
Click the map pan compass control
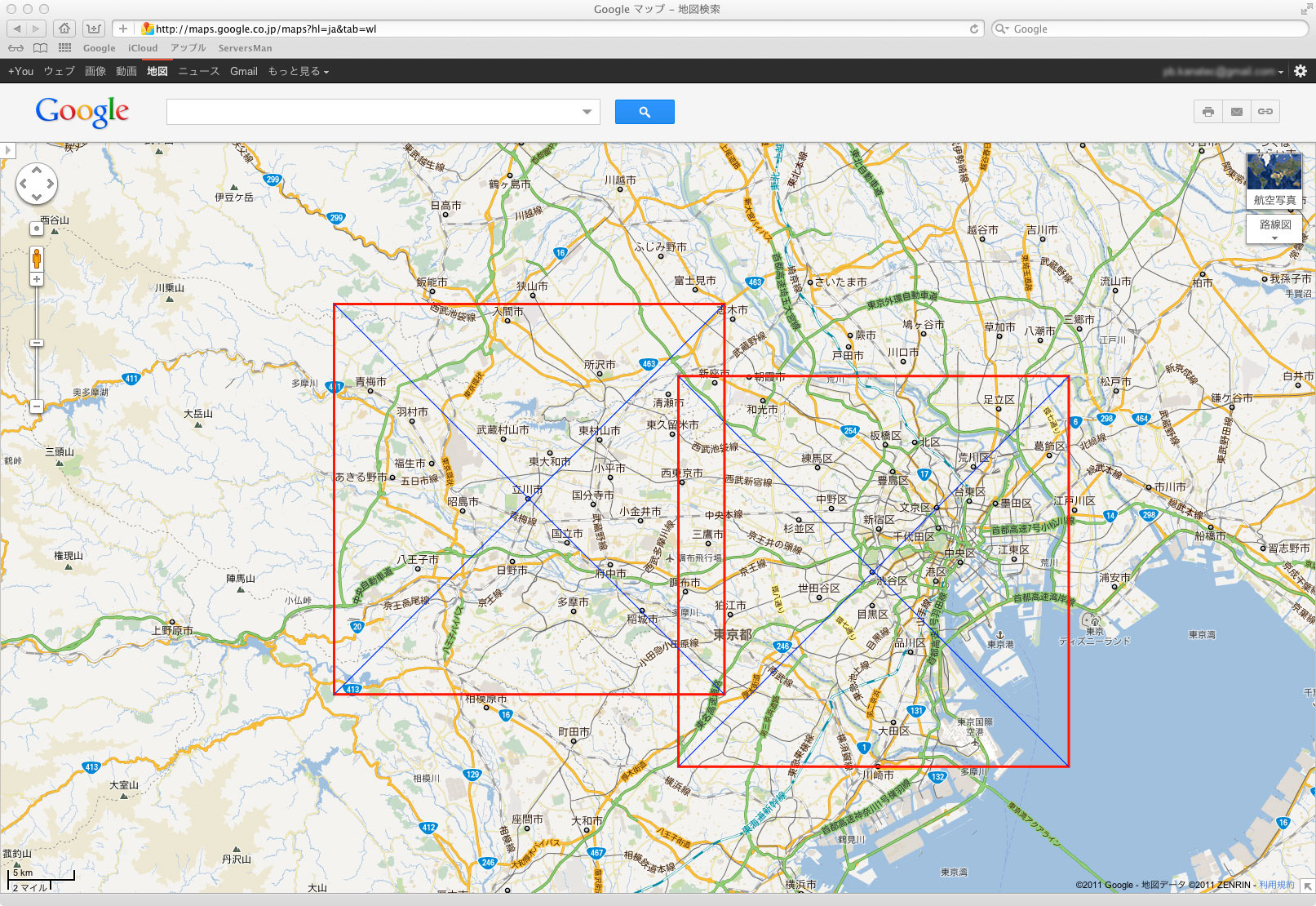(37, 184)
